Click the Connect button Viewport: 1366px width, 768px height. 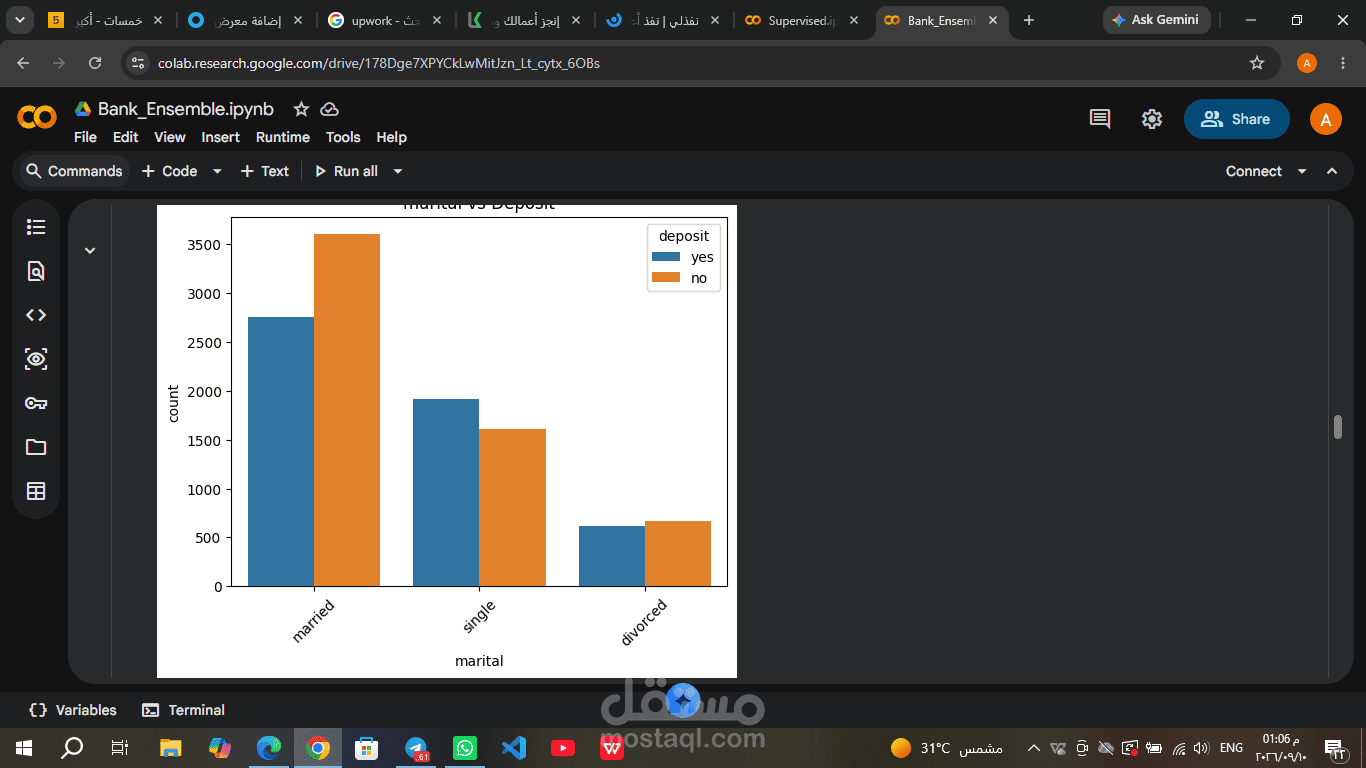[1254, 171]
